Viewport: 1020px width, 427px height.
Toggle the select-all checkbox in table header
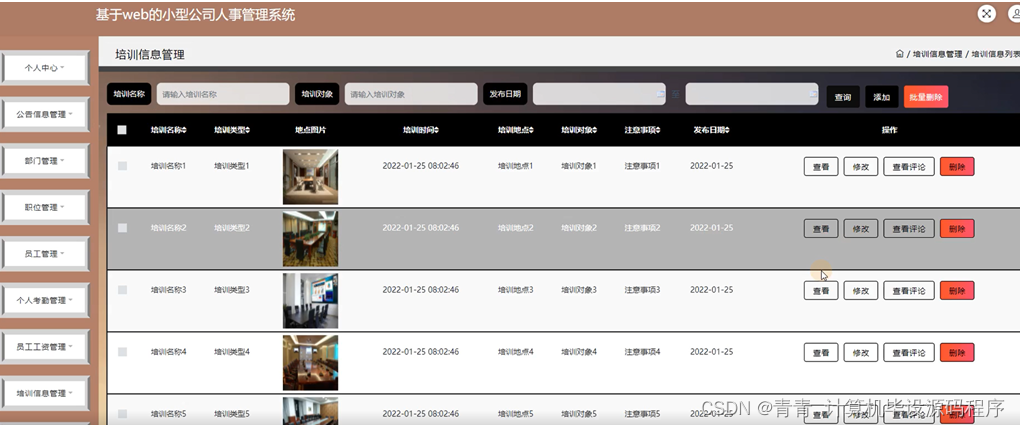click(x=122, y=130)
